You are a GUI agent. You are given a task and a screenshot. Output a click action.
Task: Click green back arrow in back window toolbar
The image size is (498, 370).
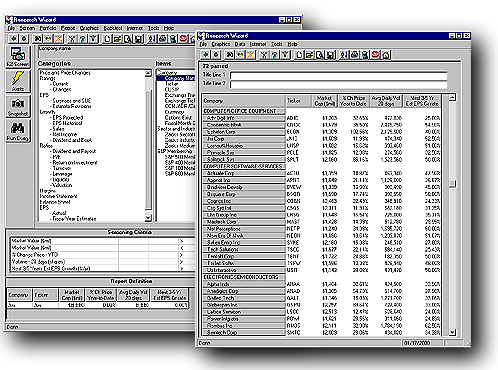(x=13, y=39)
